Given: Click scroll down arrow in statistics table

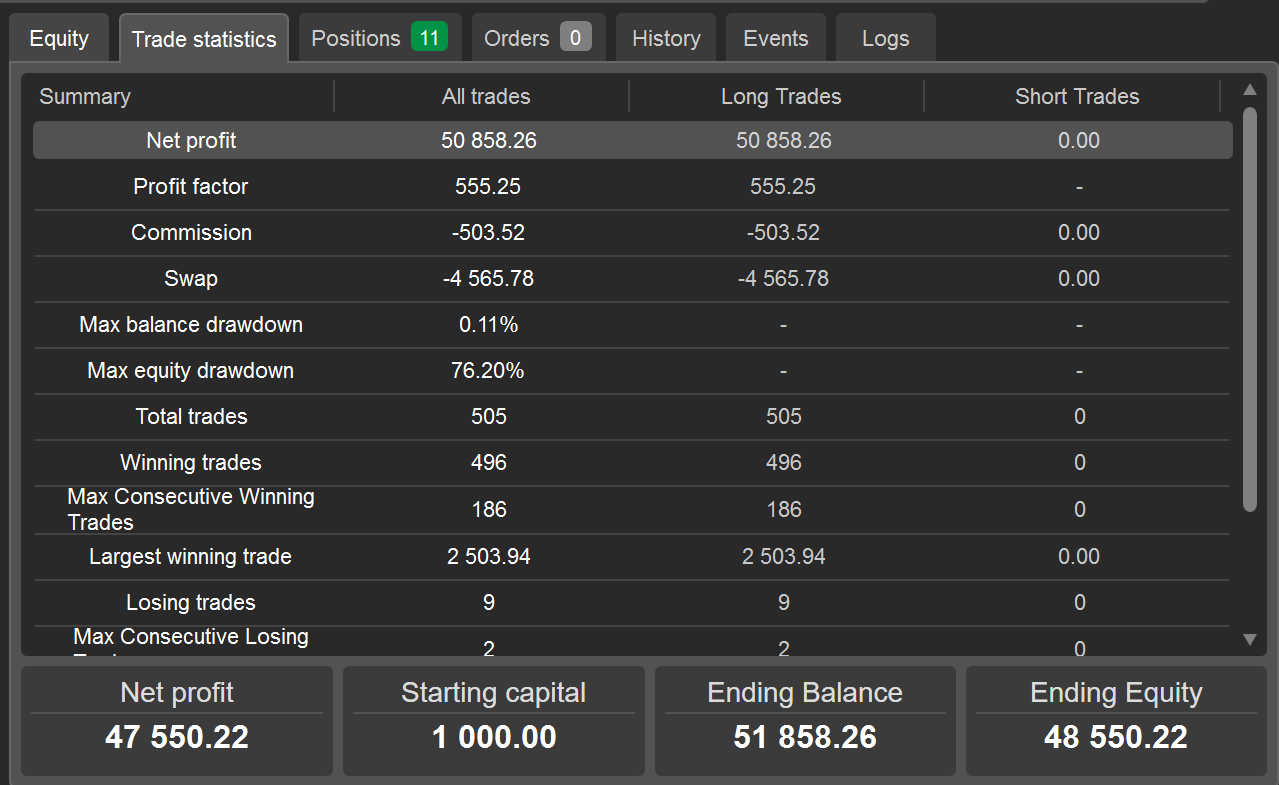Looking at the screenshot, I should tap(1249, 639).
